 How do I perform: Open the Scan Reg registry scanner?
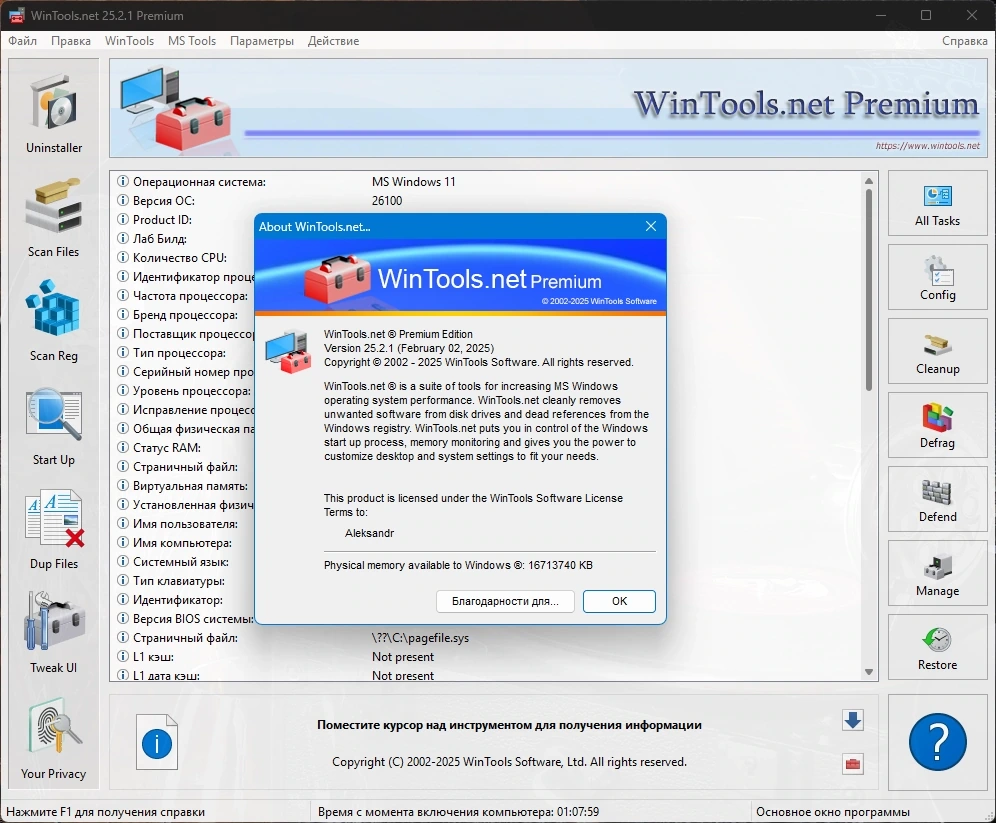coord(54,321)
